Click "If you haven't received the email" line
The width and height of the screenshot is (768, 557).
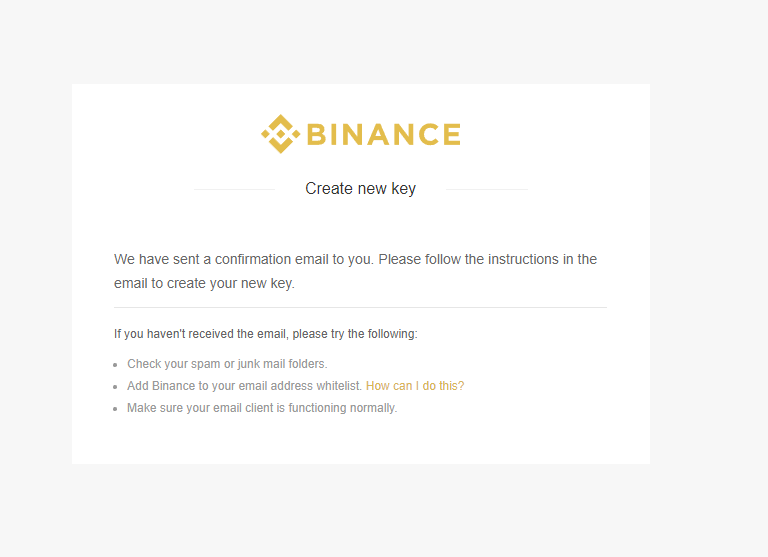click(266, 334)
